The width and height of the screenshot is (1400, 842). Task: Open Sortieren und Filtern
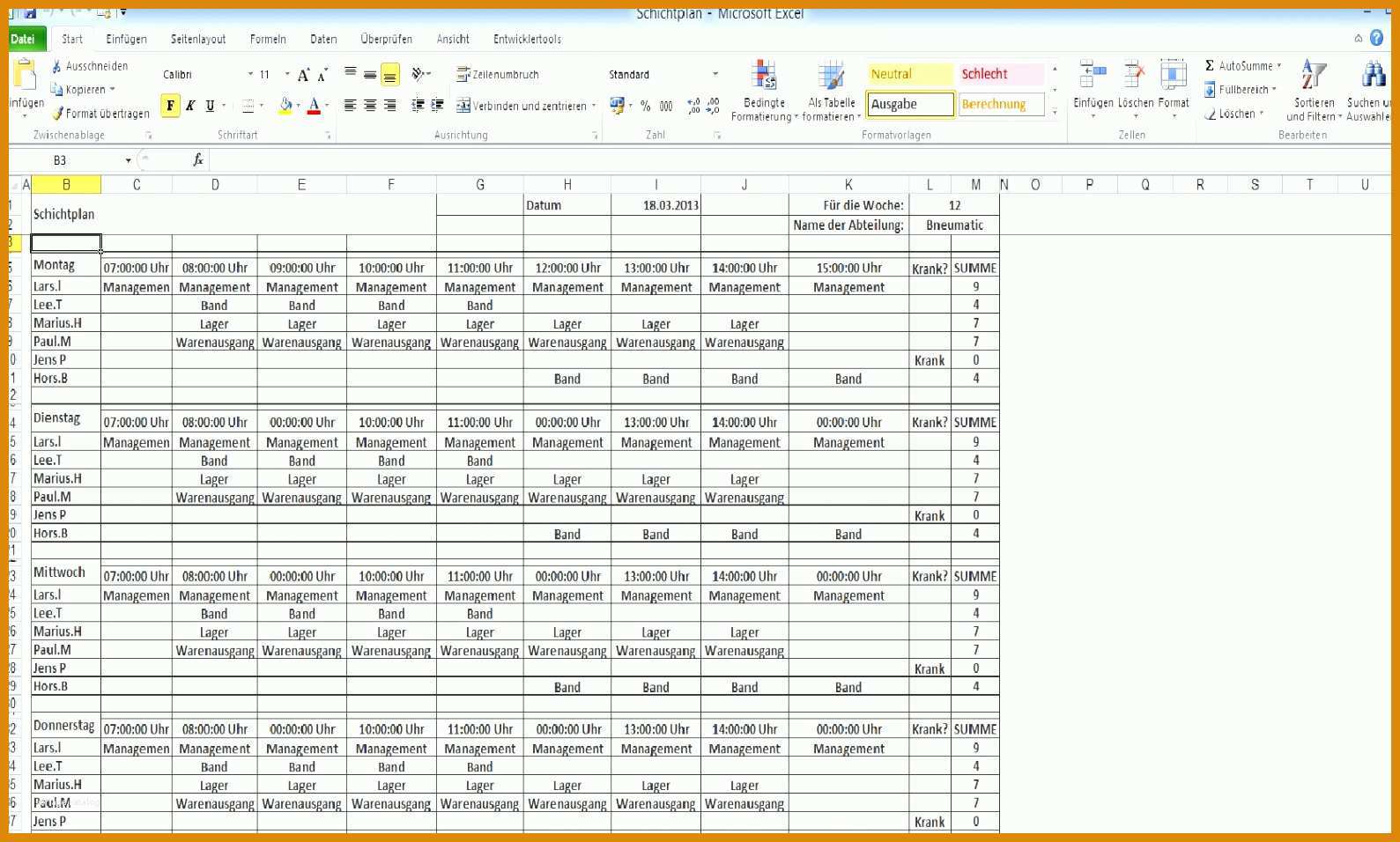click(x=1314, y=91)
